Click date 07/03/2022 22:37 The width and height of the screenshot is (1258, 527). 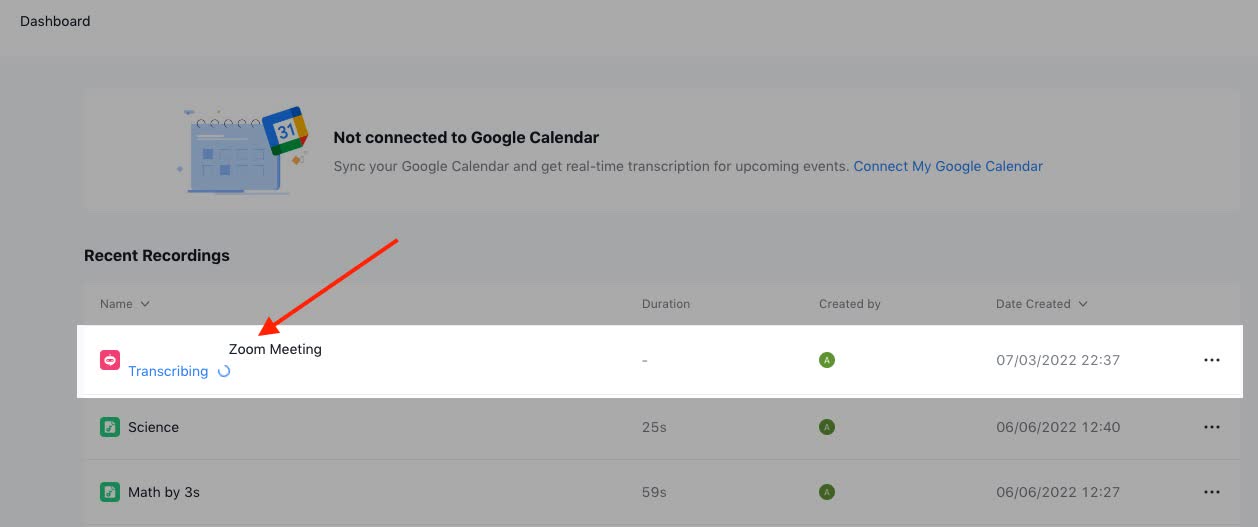pos(1058,360)
